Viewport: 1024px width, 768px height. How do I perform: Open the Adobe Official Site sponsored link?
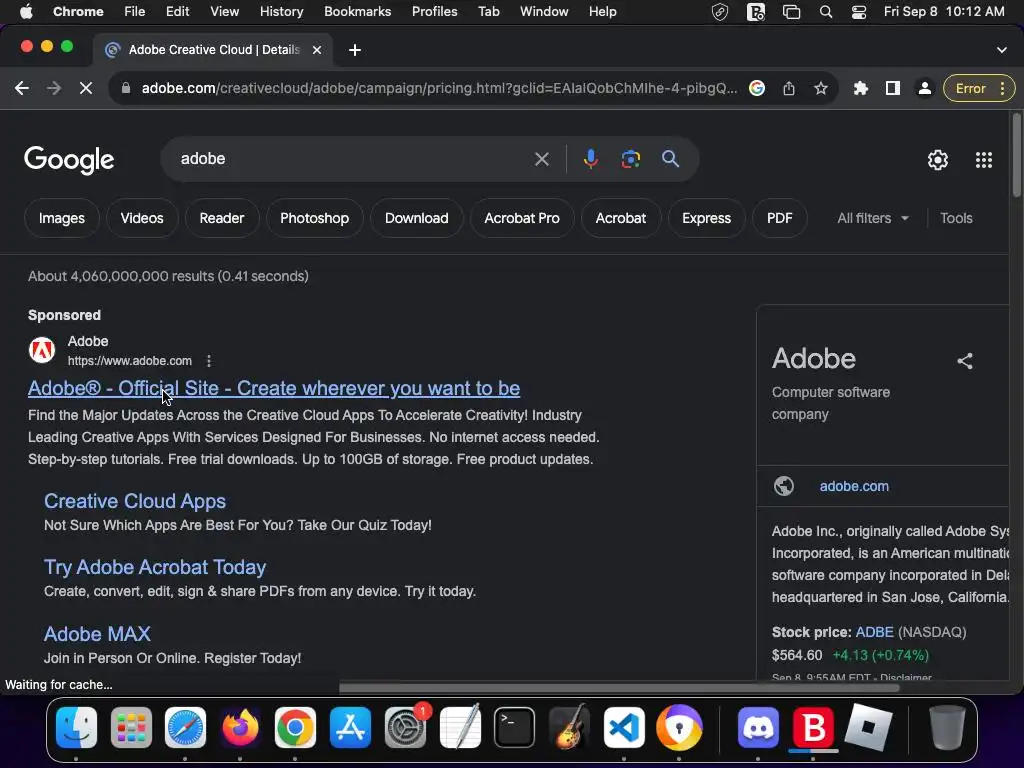click(274, 388)
